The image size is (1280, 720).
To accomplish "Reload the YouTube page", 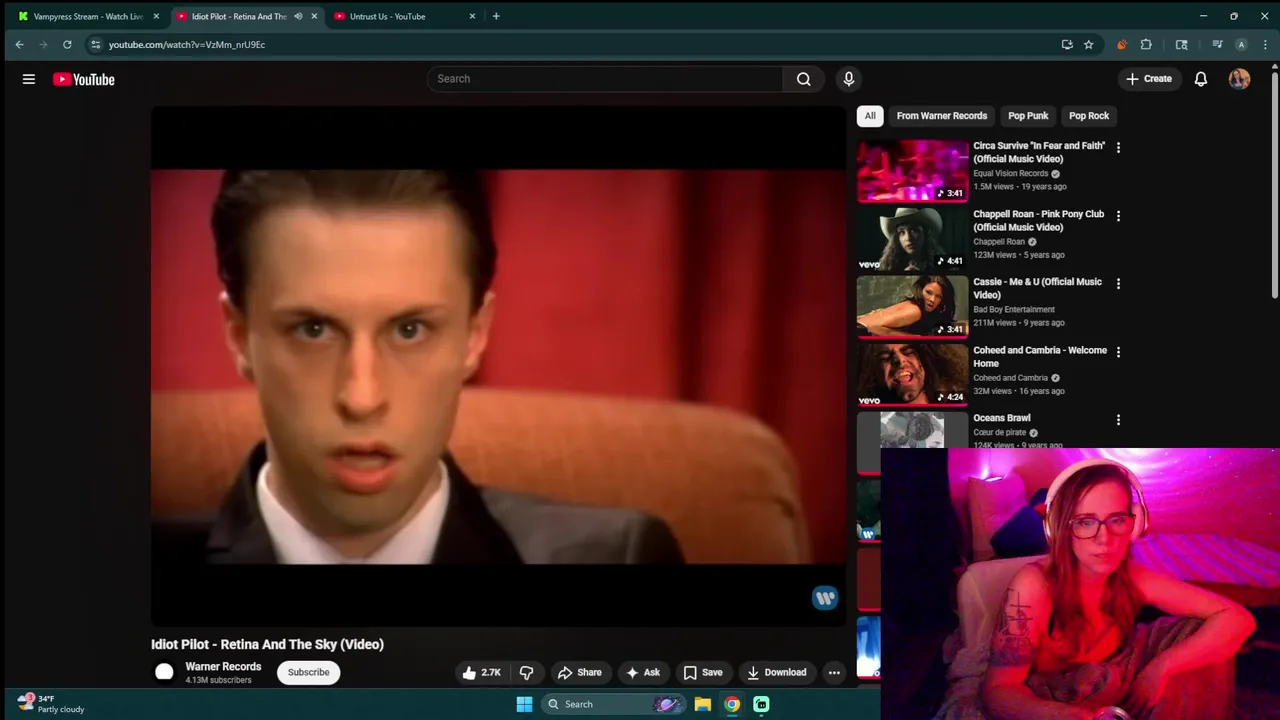I will coord(67,44).
